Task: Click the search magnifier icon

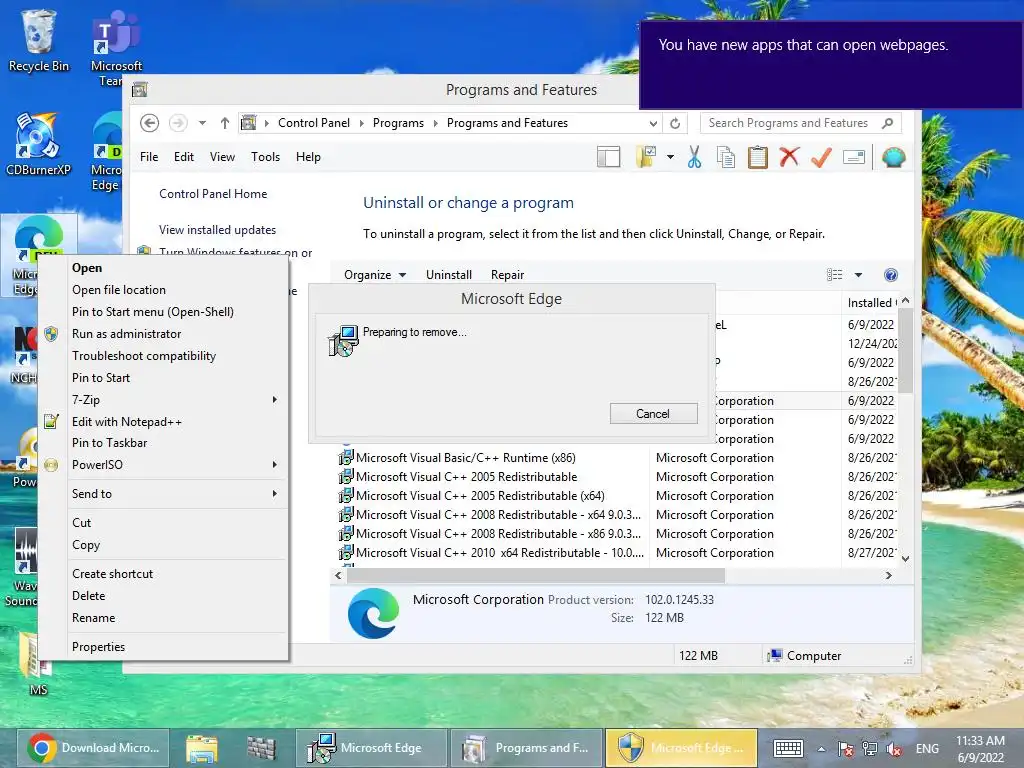Action: pos(887,123)
